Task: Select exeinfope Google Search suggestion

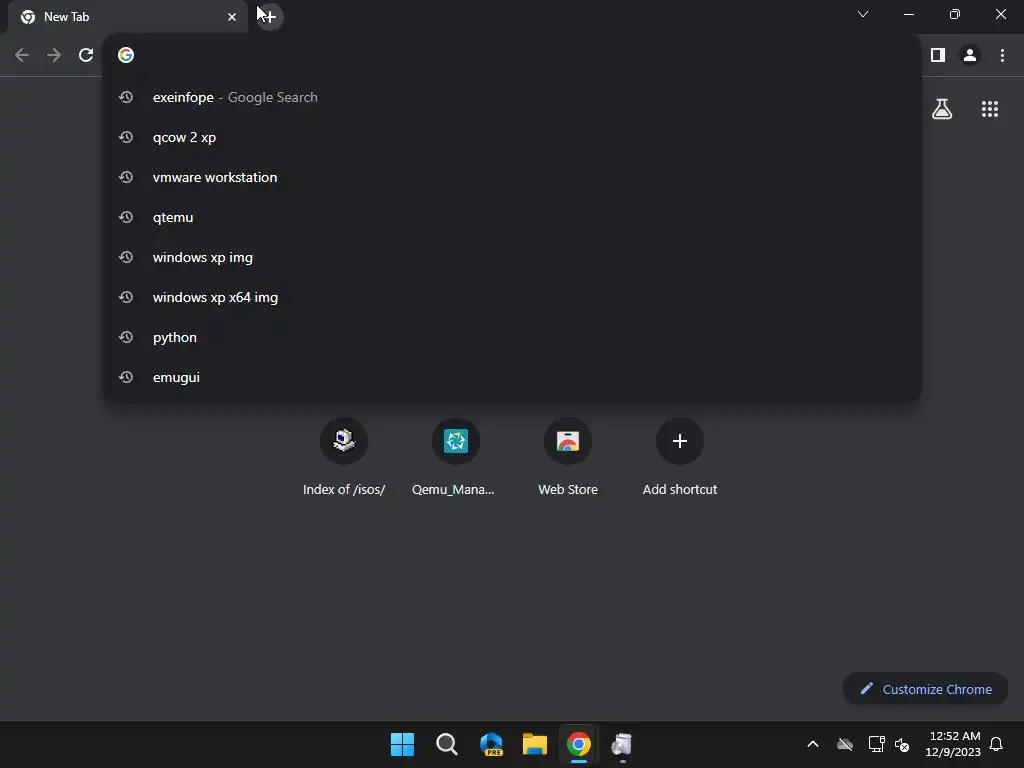Action: (x=512, y=97)
